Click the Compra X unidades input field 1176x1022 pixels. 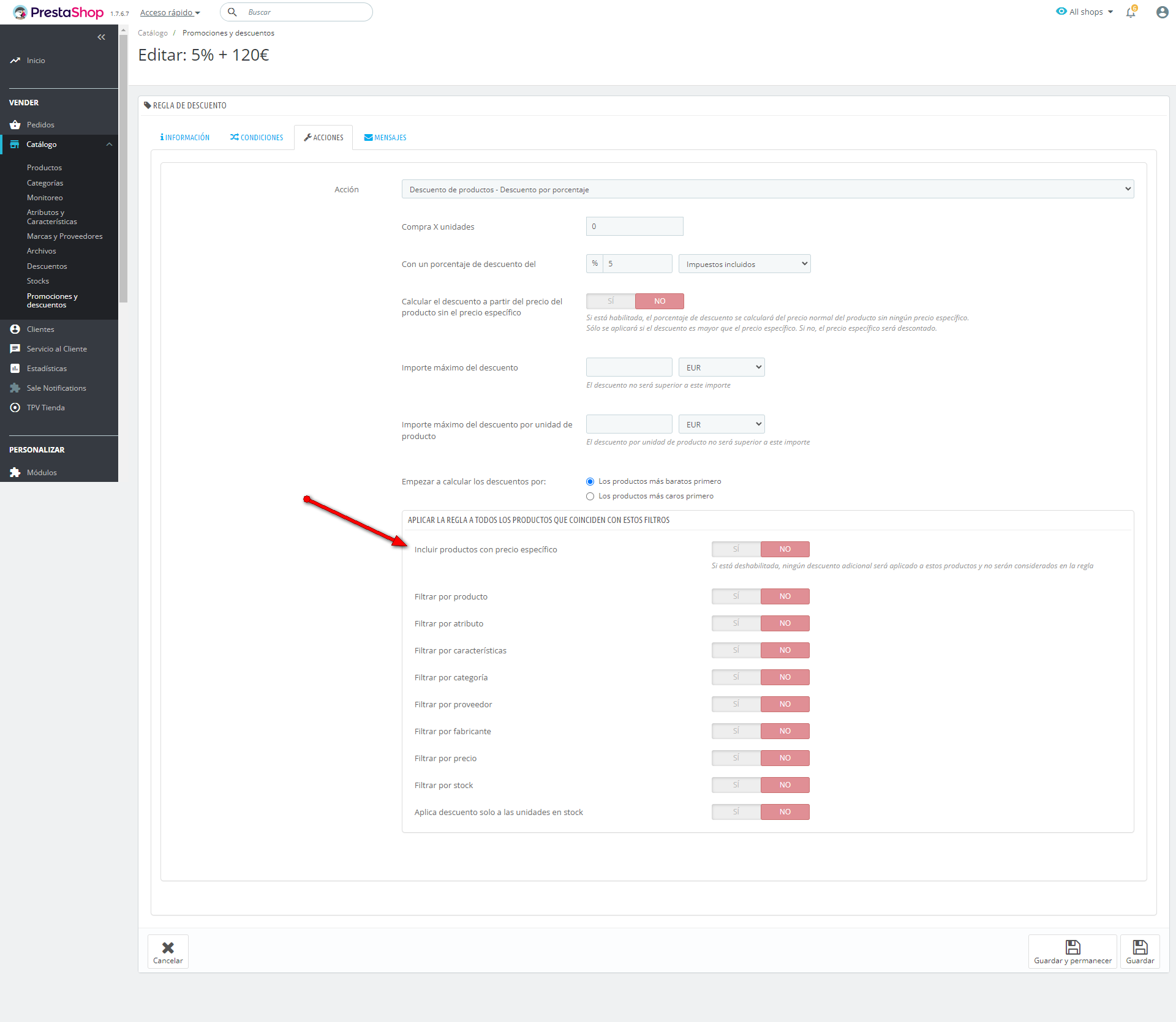point(635,227)
